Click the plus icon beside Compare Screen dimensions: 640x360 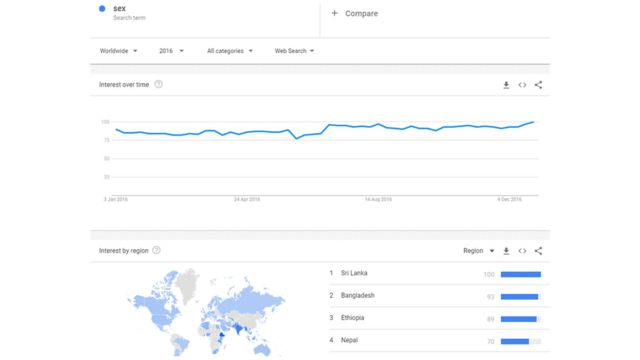335,13
